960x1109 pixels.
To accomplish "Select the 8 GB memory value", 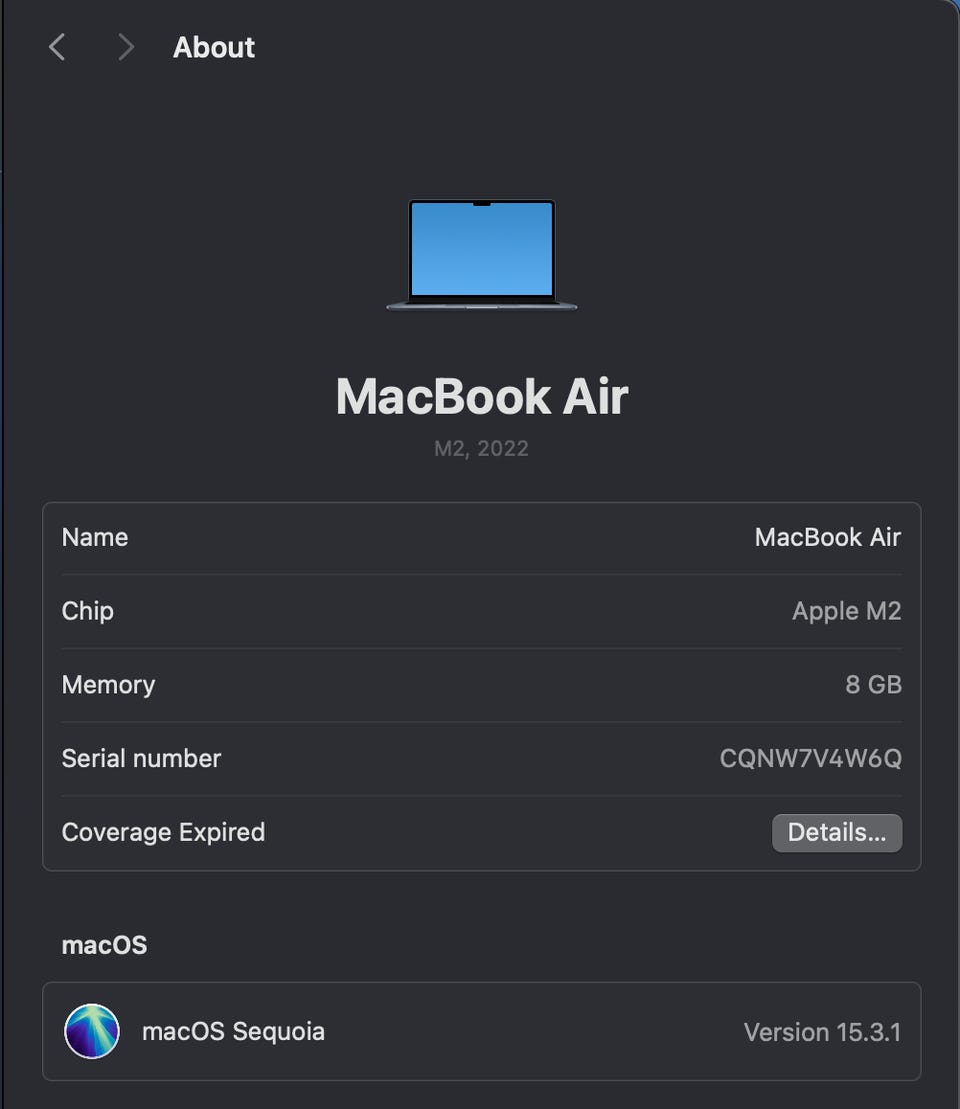I will pyautogui.click(x=874, y=685).
